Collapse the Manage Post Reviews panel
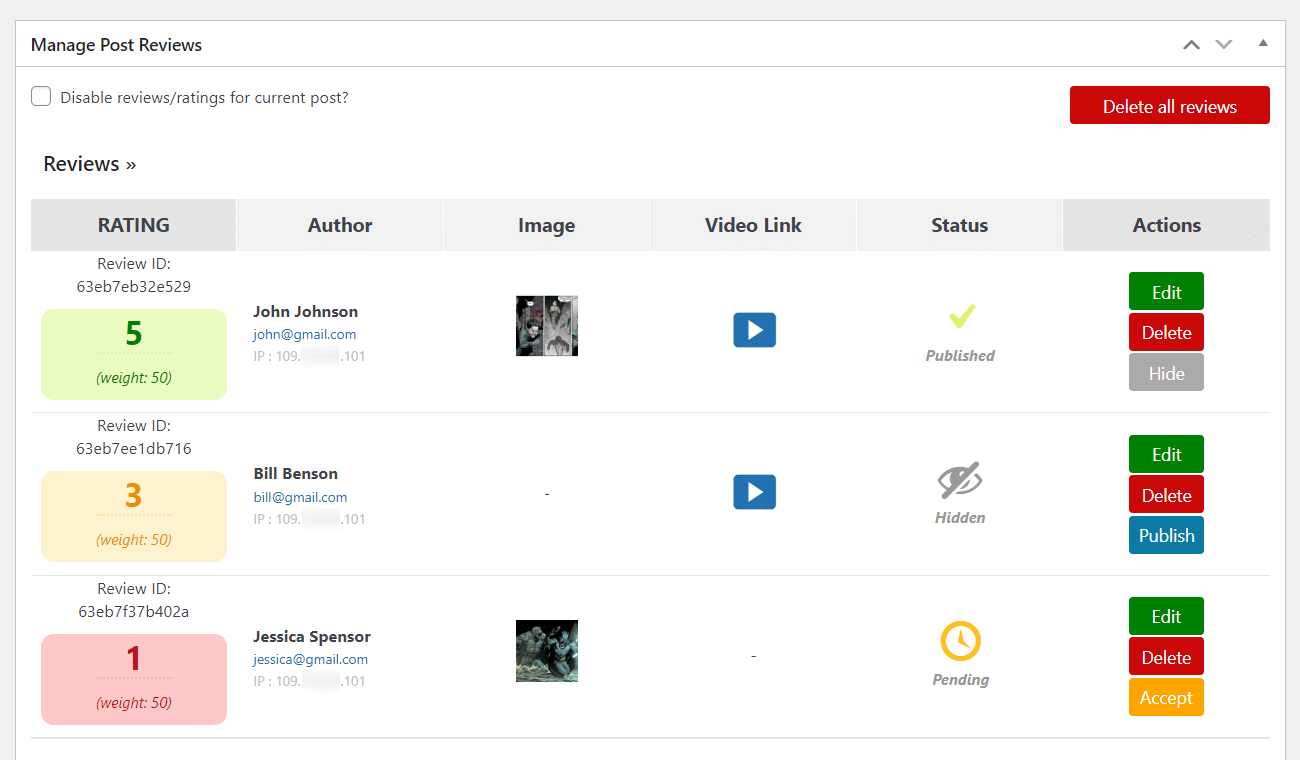1300x760 pixels. [x=1263, y=44]
